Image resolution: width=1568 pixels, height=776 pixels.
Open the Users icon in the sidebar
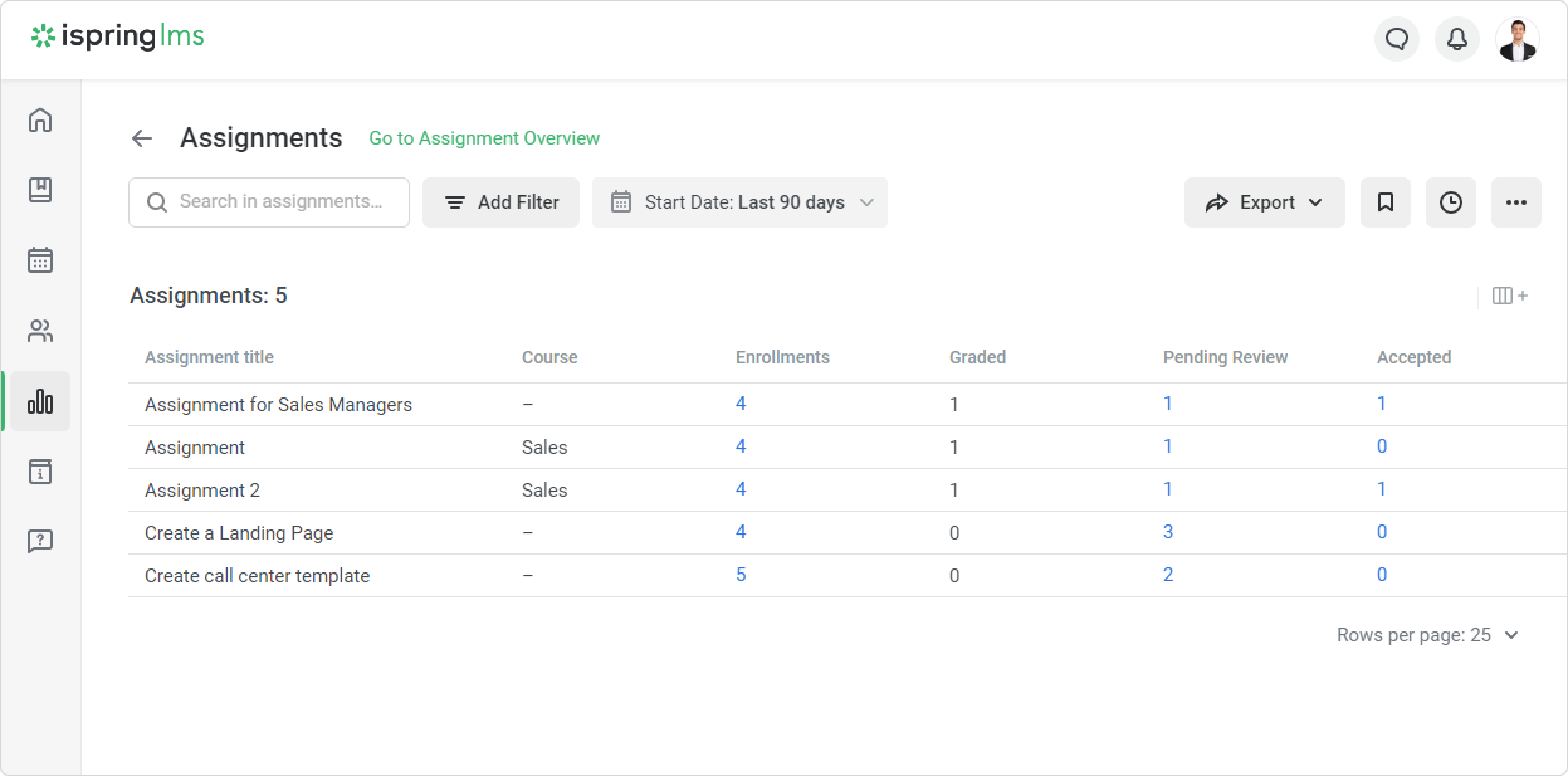tap(40, 331)
